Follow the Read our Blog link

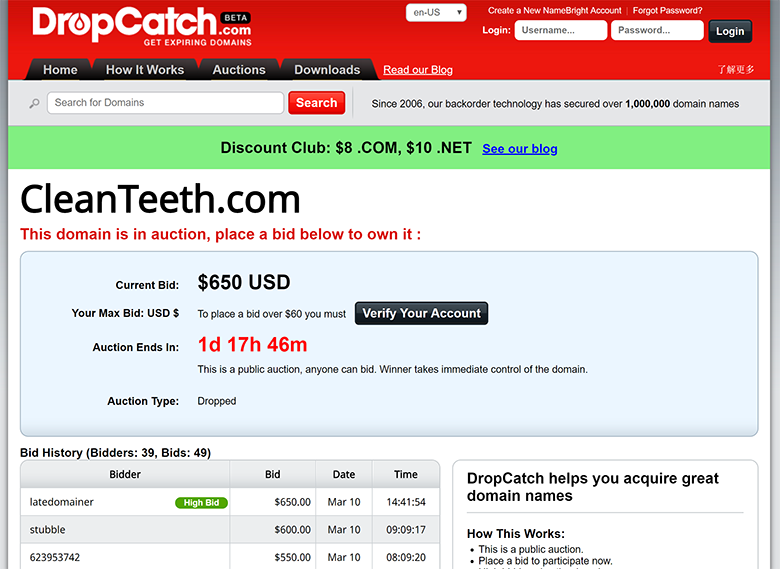coord(418,70)
